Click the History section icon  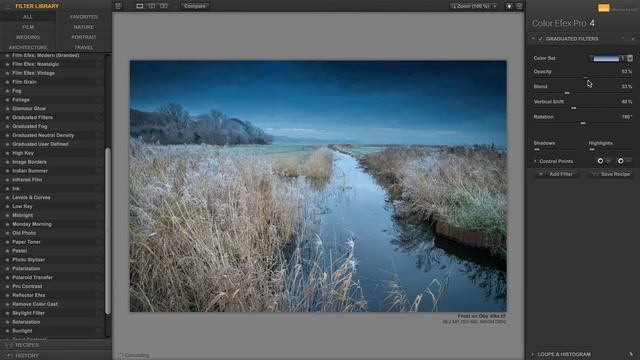(9, 356)
